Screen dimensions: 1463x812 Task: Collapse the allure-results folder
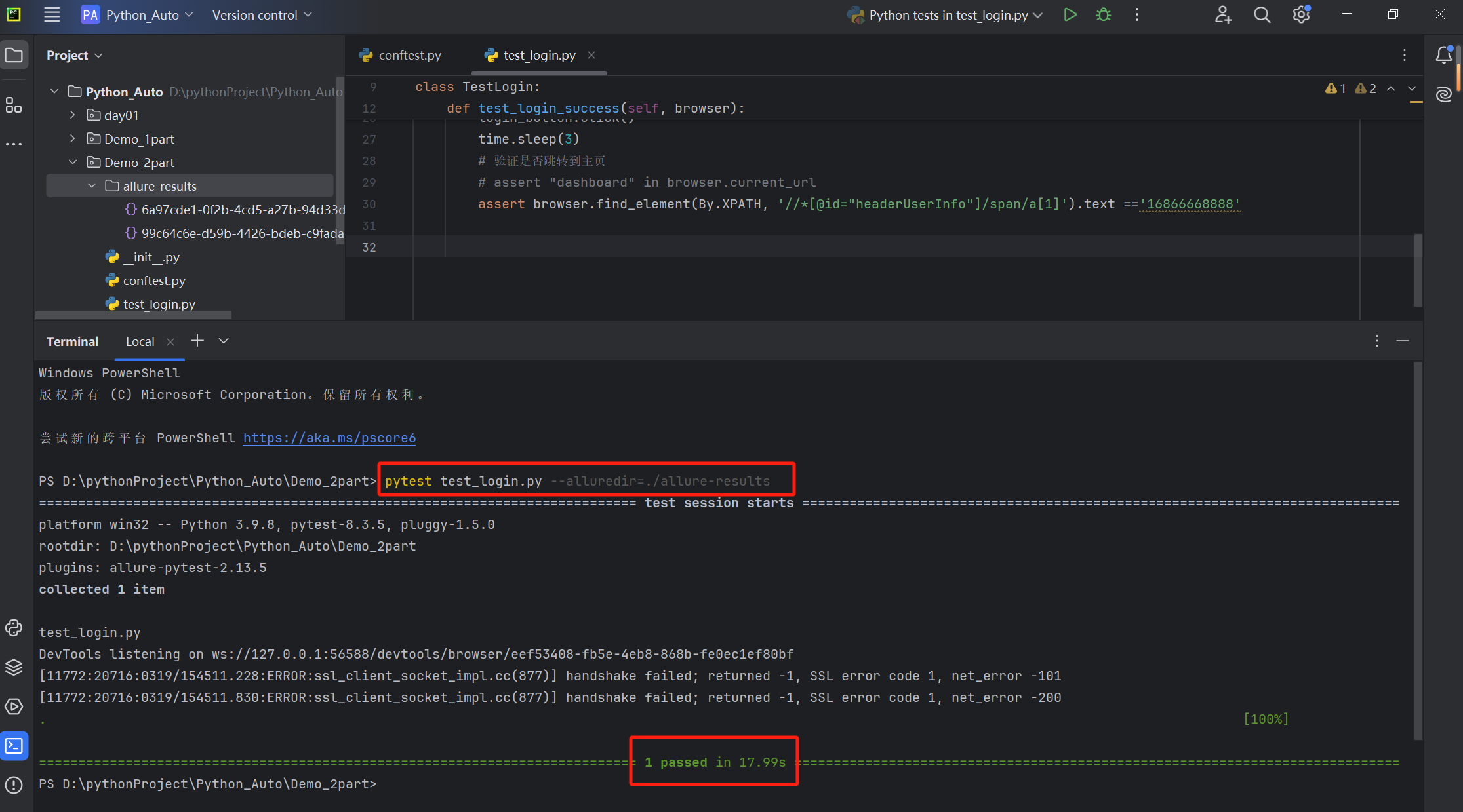click(x=92, y=186)
